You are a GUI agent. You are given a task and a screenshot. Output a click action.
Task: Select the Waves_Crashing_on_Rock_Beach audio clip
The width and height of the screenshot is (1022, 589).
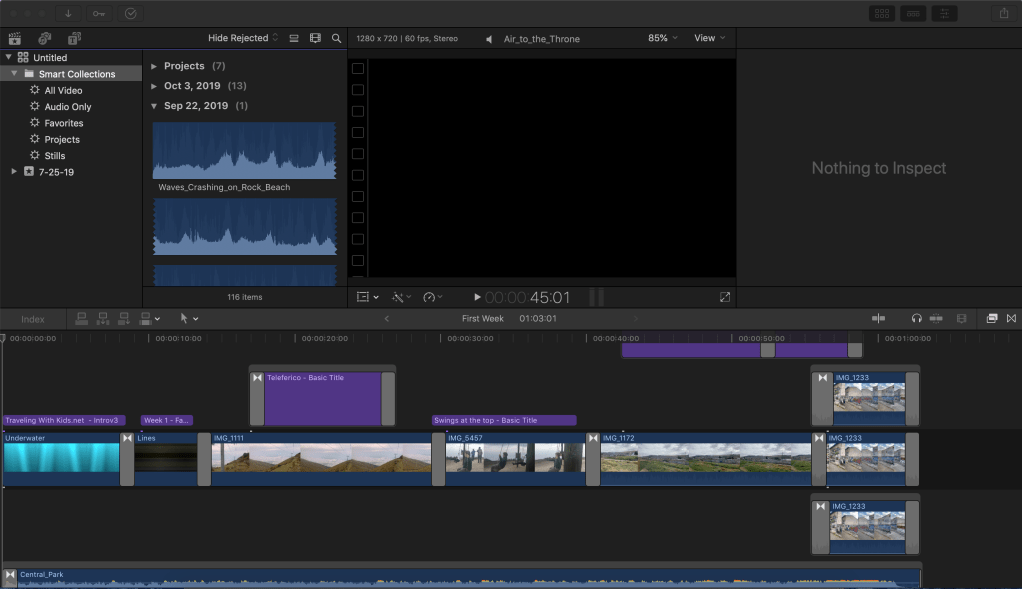point(244,151)
